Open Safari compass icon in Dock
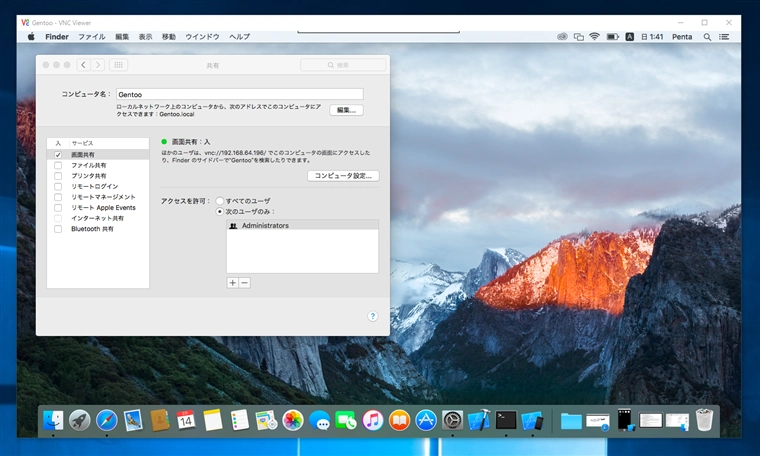The image size is (760, 456). coord(107,420)
